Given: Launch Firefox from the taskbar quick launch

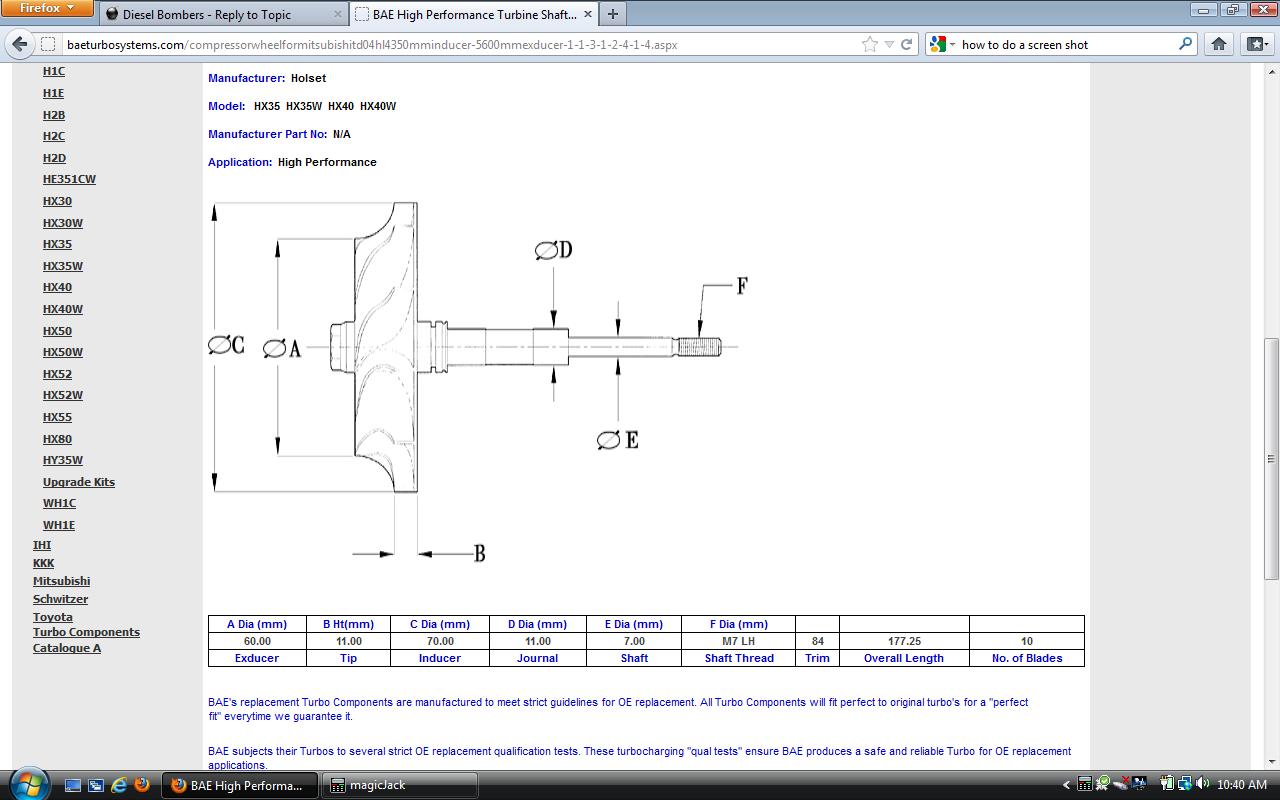Looking at the screenshot, I should 142,785.
